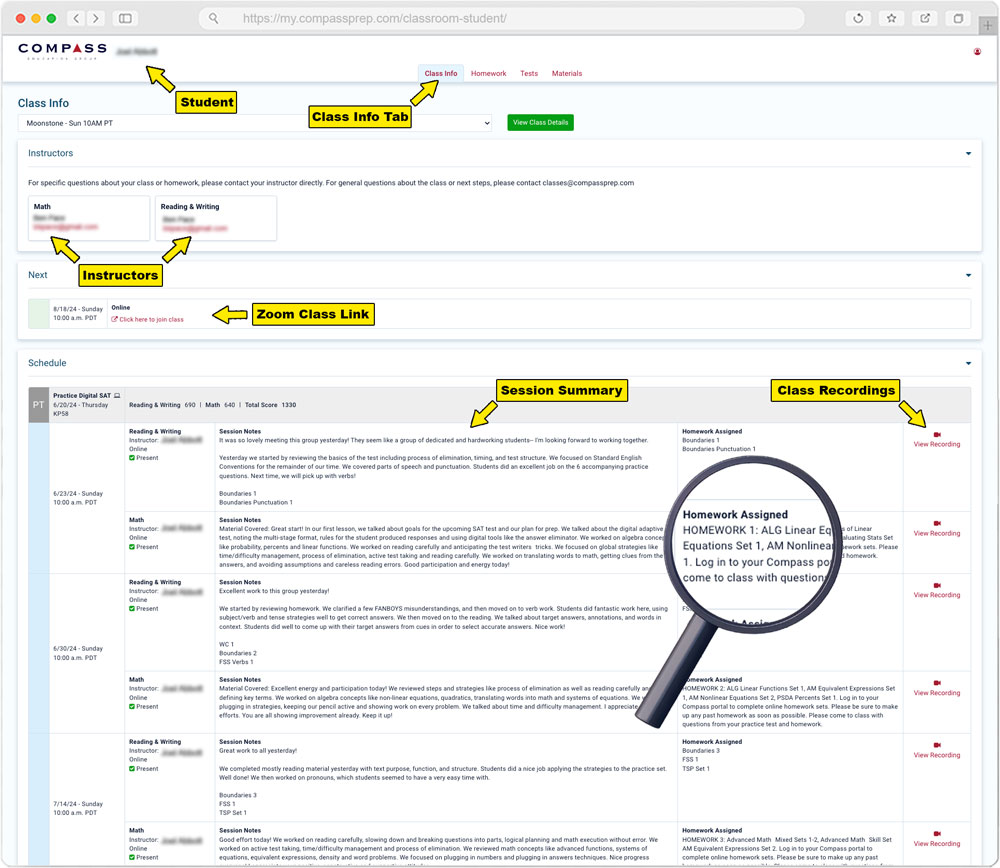View Recording for 7/14 Math session
Image resolution: width=1000 pixels, height=868 pixels.
[937, 844]
